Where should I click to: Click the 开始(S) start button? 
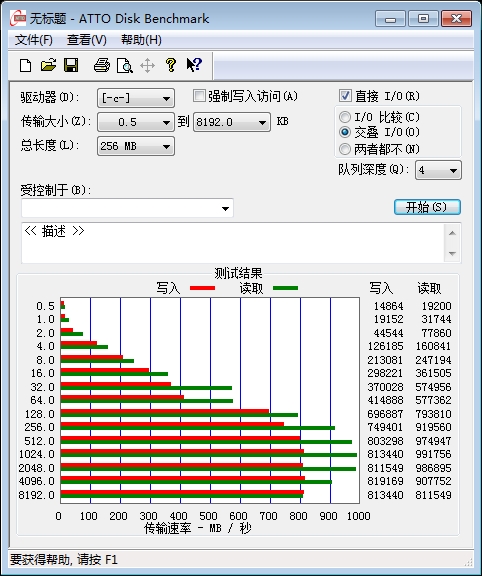coord(427,207)
